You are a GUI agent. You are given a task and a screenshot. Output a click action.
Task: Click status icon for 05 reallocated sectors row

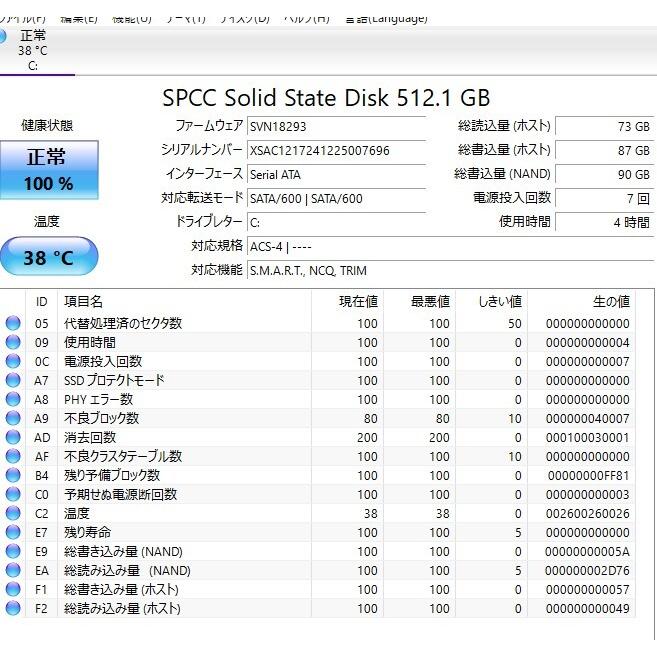click(13, 323)
